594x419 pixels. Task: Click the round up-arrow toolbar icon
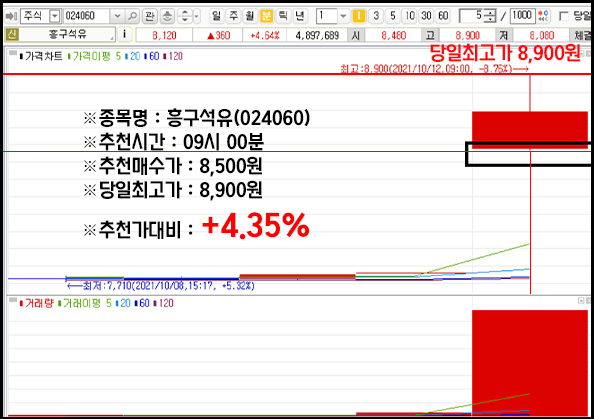pos(167,16)
